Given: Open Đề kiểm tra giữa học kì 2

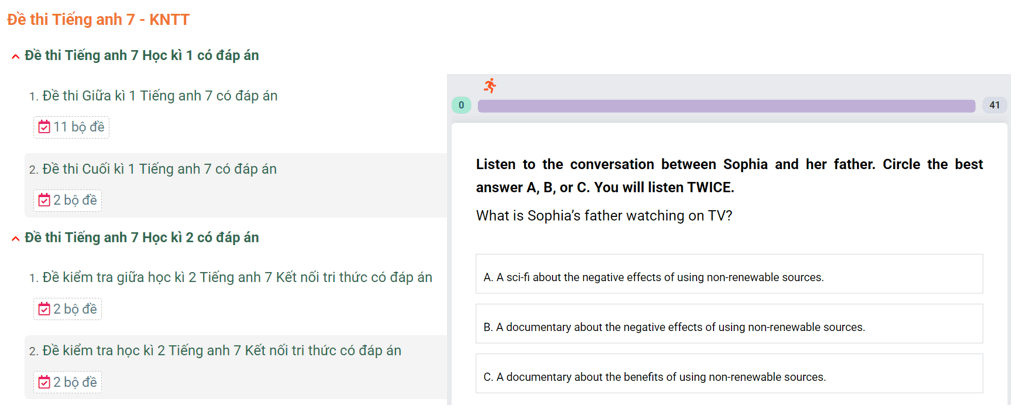Looking at the screenshot, I should (237, 278).
